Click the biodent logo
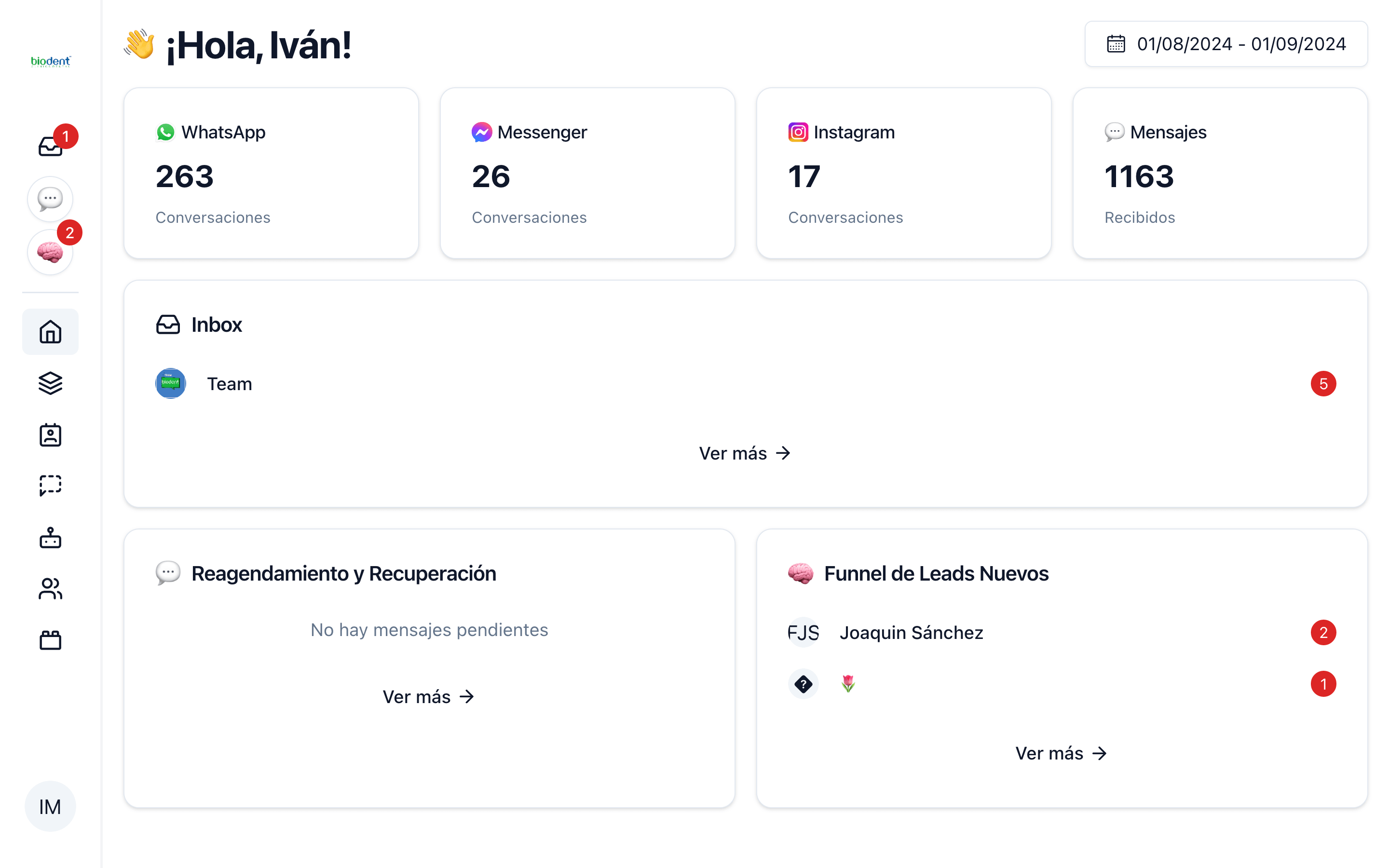 point(51,61)
